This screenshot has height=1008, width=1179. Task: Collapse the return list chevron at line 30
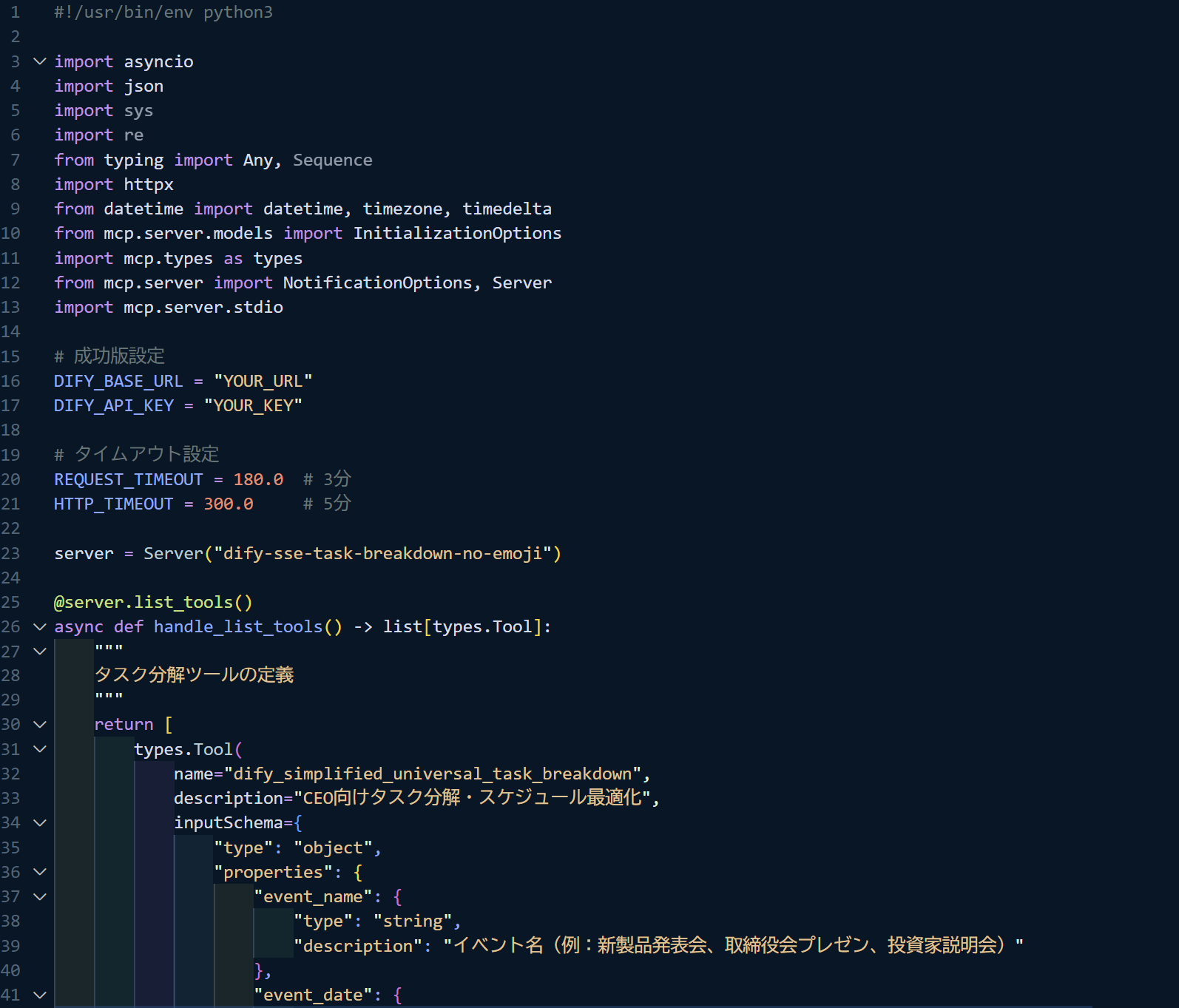(x=40, y=724)
